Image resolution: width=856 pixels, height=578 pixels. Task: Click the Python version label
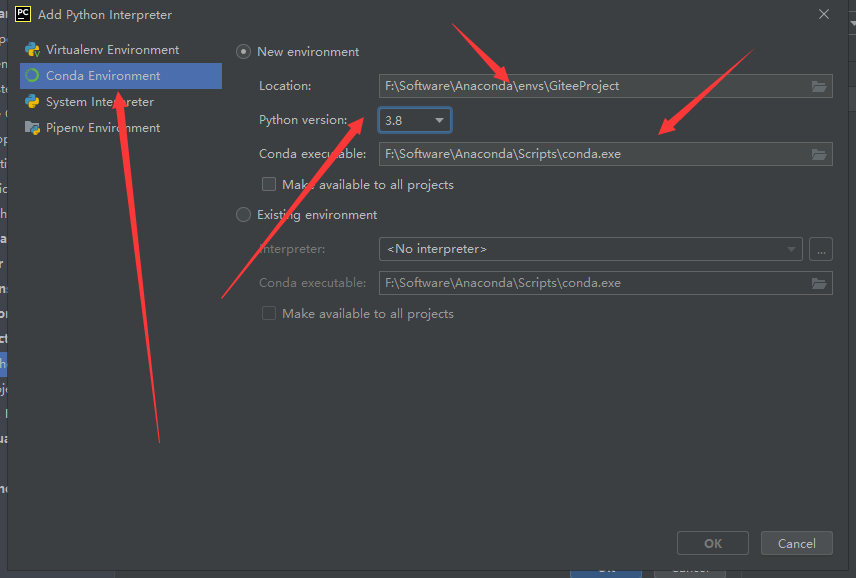(x=303, y=120)
